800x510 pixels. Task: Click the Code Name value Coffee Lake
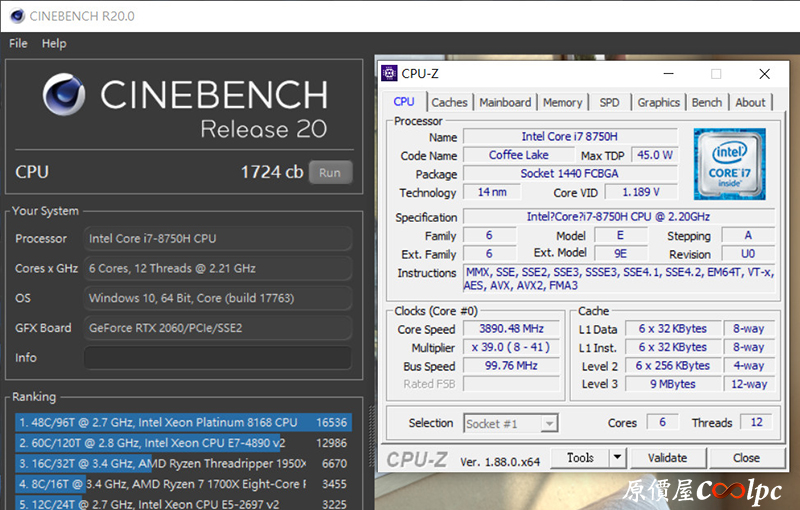coord(518,155)
